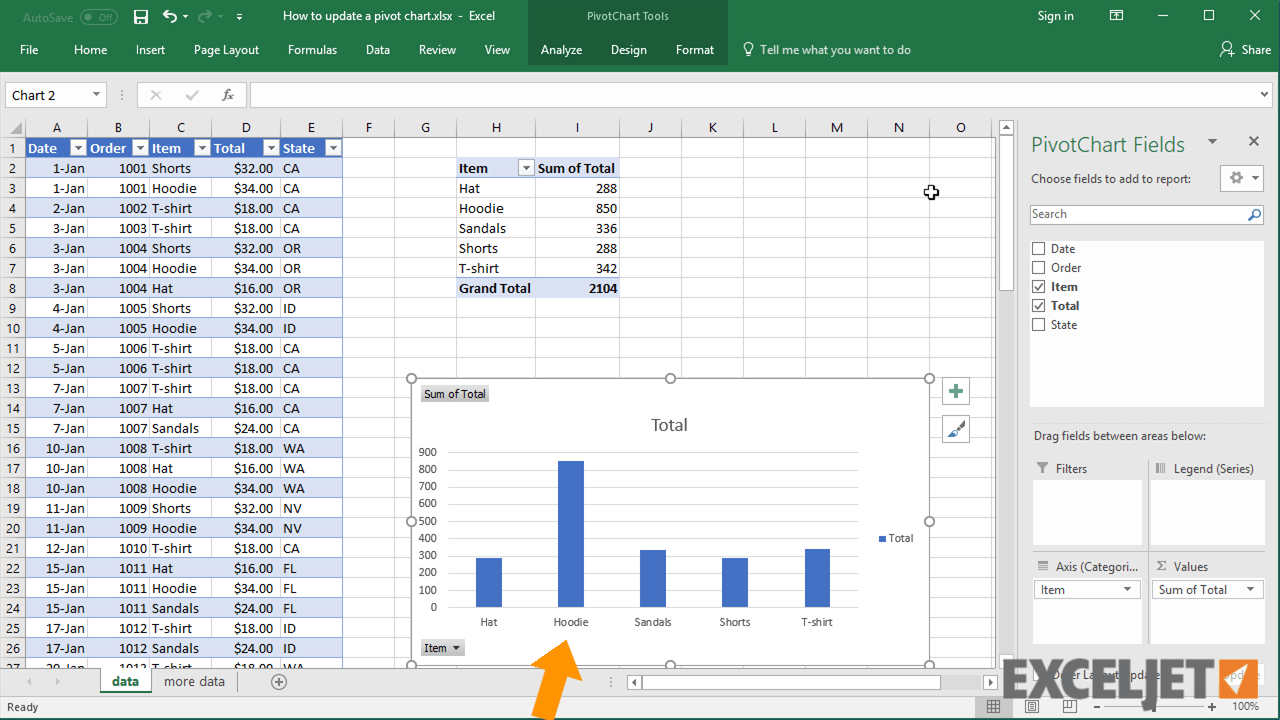
Task: Add a new sheet with plus icon
Action: point(279,682)
